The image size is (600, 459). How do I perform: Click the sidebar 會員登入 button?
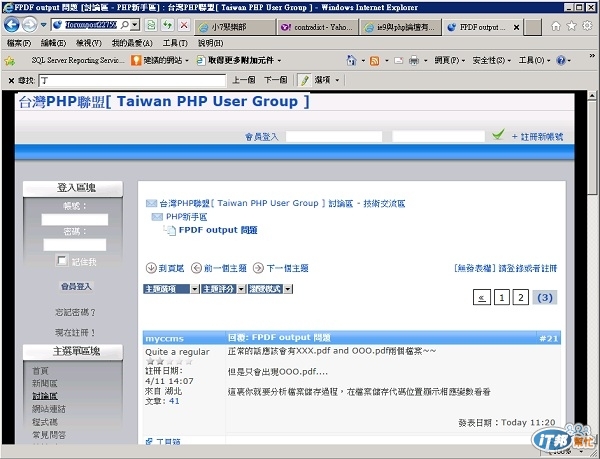pyautogui.click(x=76, y=286)
